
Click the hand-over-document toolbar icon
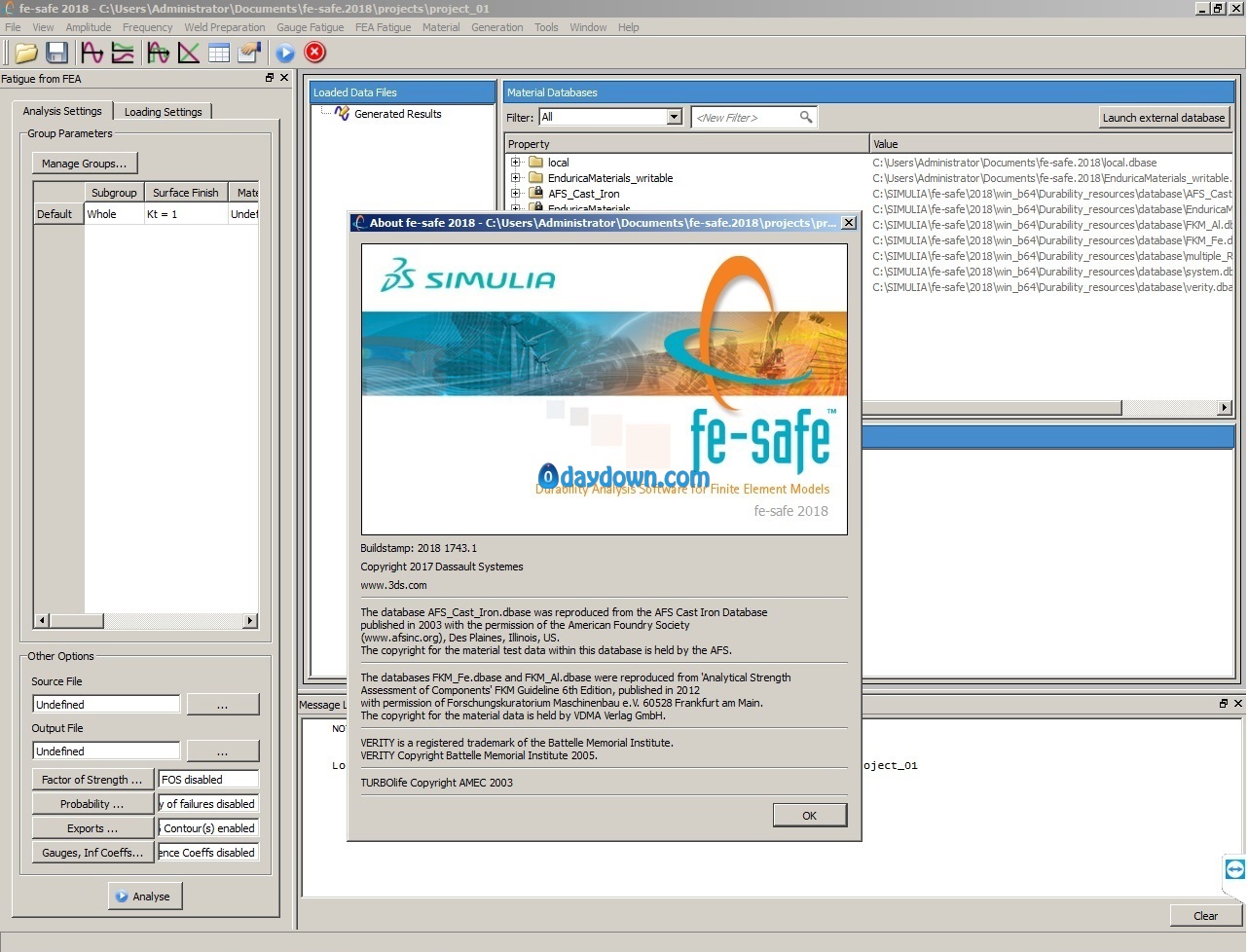(x=250, y=53)
